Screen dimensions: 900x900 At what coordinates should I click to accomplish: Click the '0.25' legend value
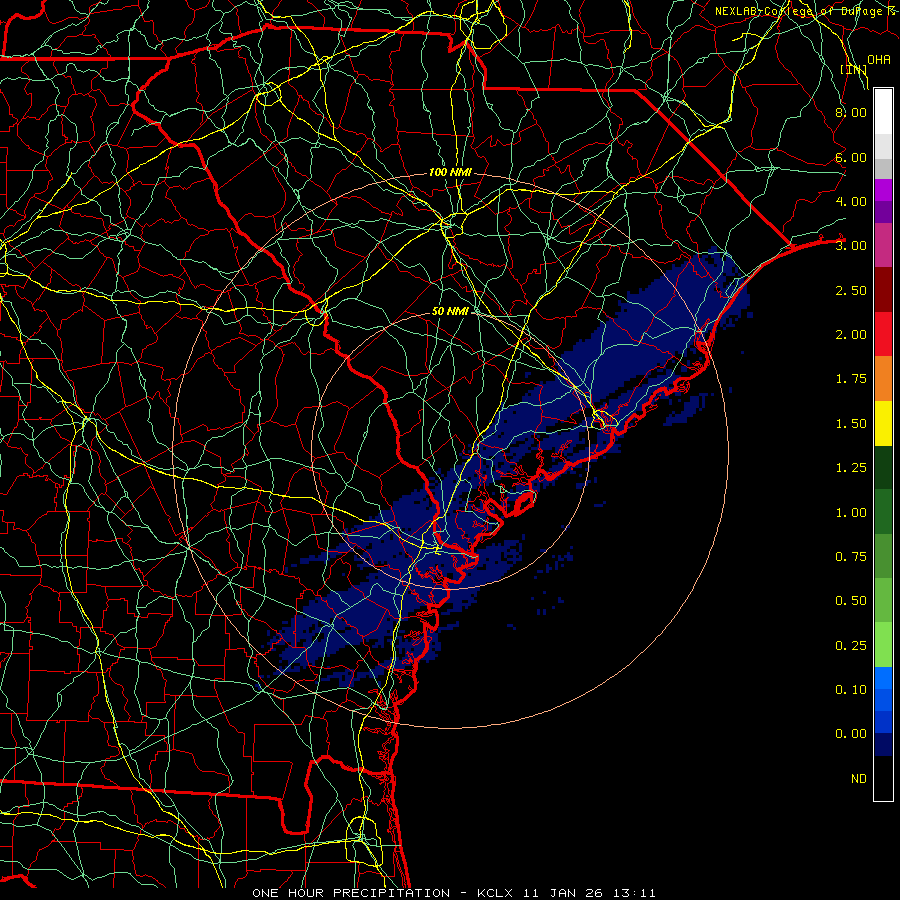851,646
